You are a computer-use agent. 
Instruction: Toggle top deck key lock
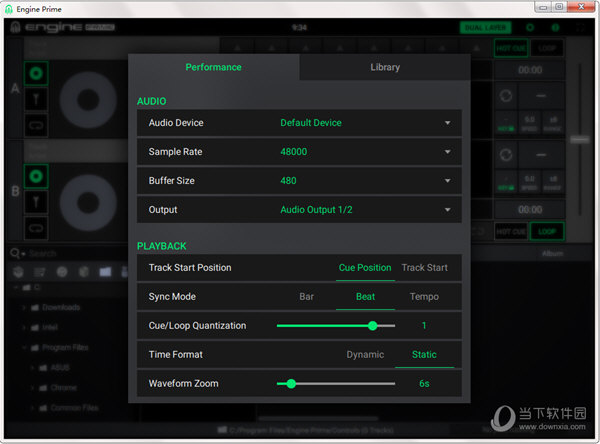[506, 123]
